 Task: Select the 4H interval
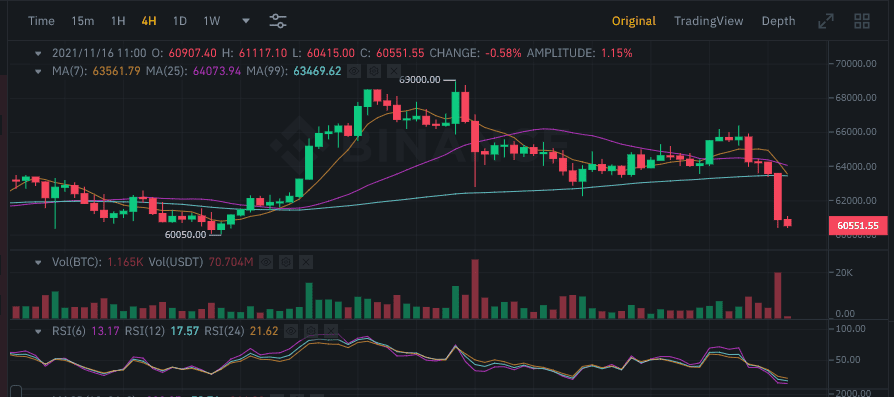coord(149,21)
